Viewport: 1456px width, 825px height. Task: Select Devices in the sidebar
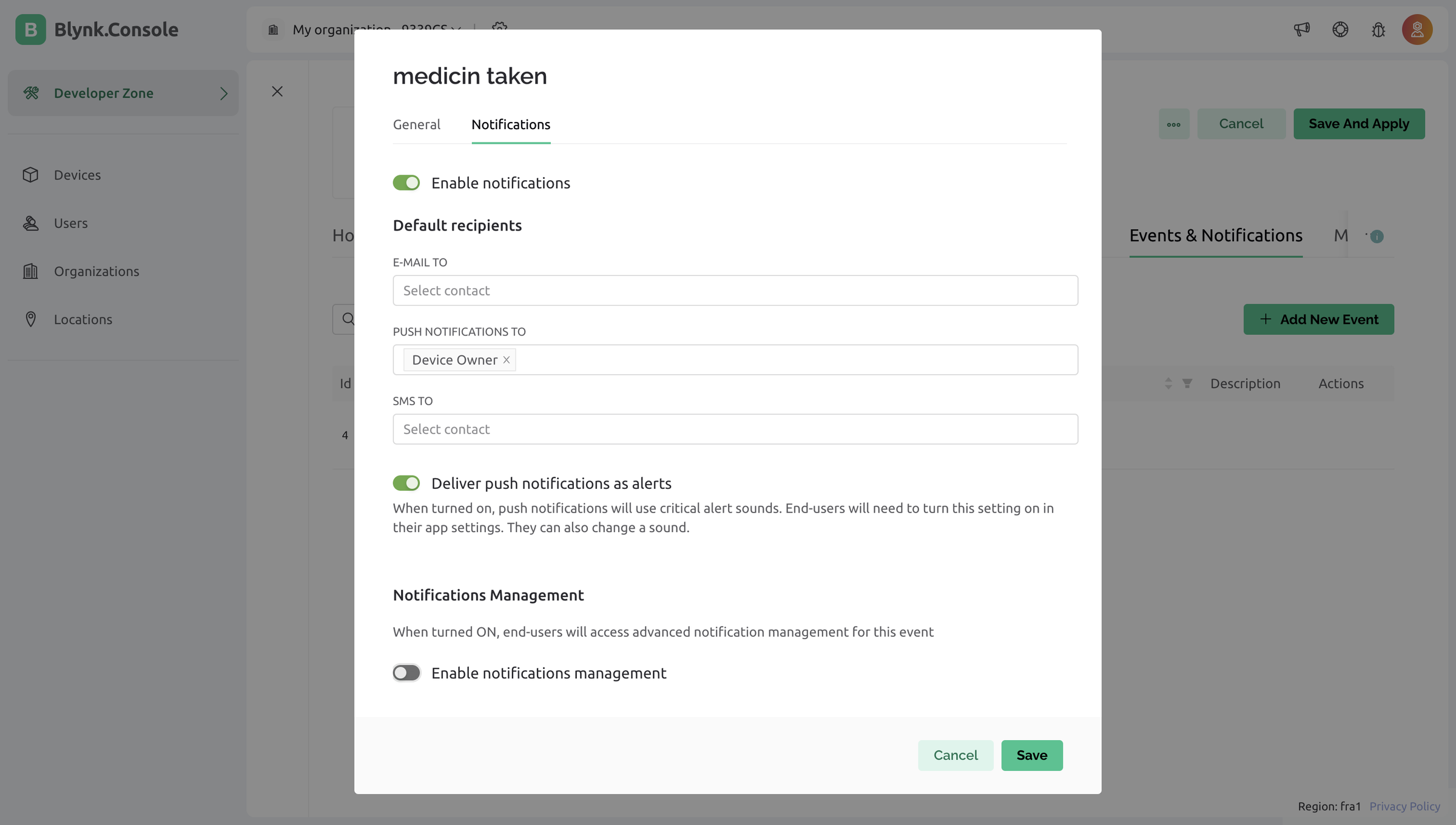click(x=76, y=175)
